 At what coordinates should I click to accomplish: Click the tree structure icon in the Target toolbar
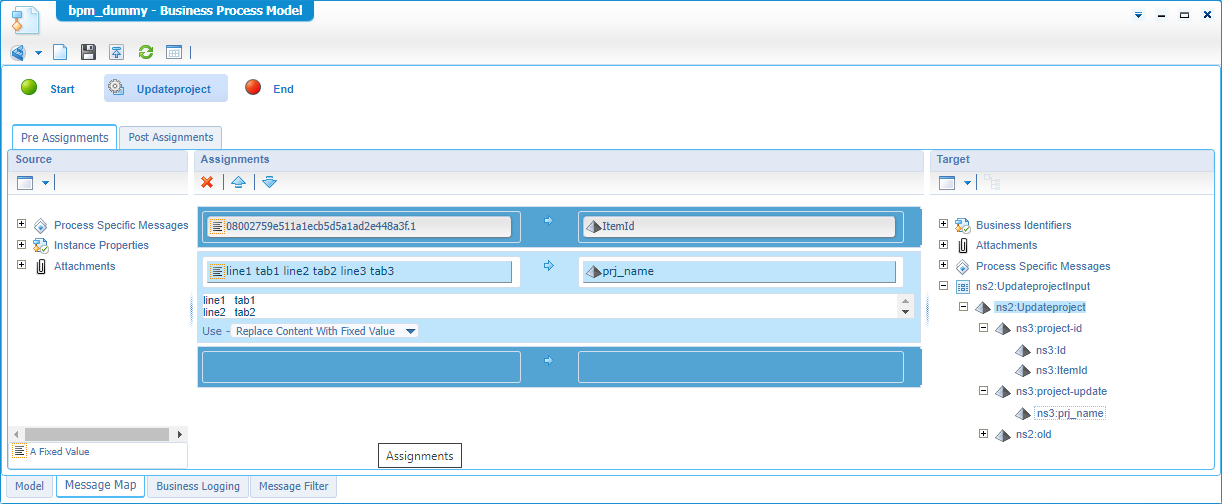992,182
